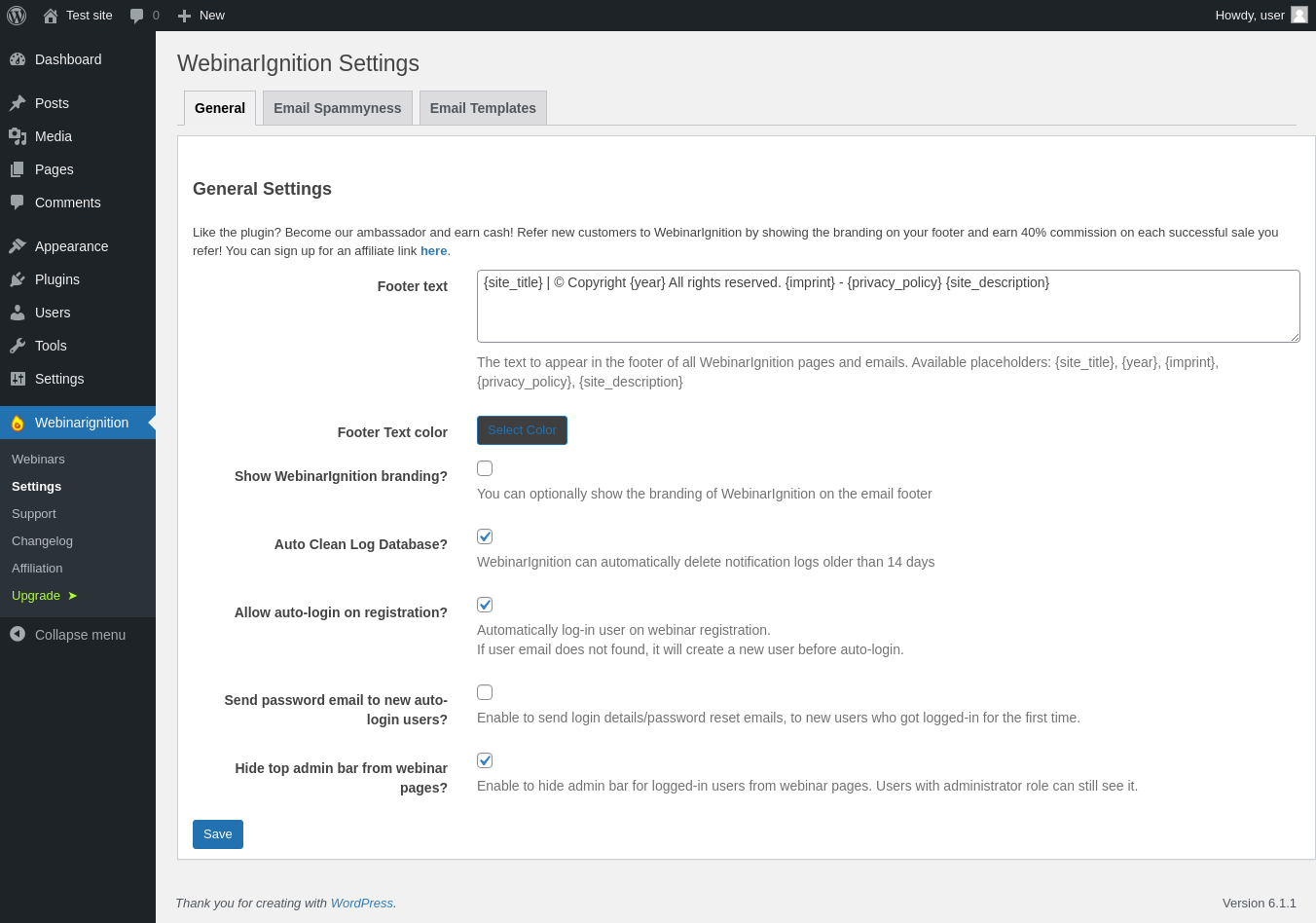1316x923 pixels.
Task: Click the Webinarignition flame icon
Action: (x=18, y=423)
